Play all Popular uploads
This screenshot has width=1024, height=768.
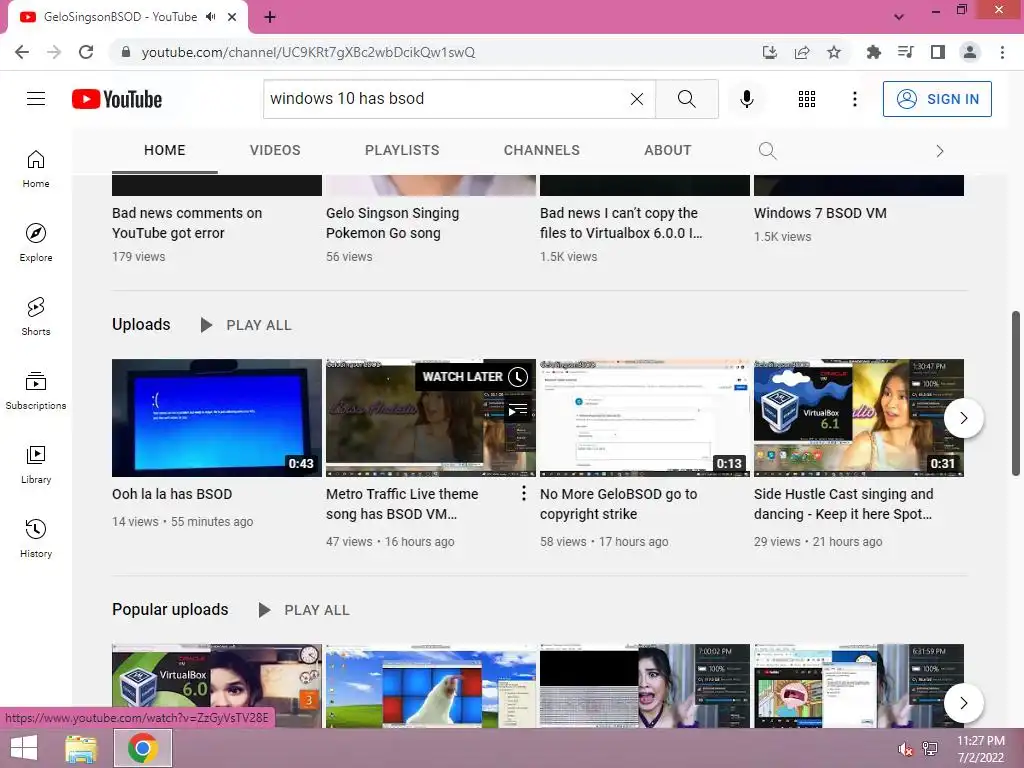point(304,610)
